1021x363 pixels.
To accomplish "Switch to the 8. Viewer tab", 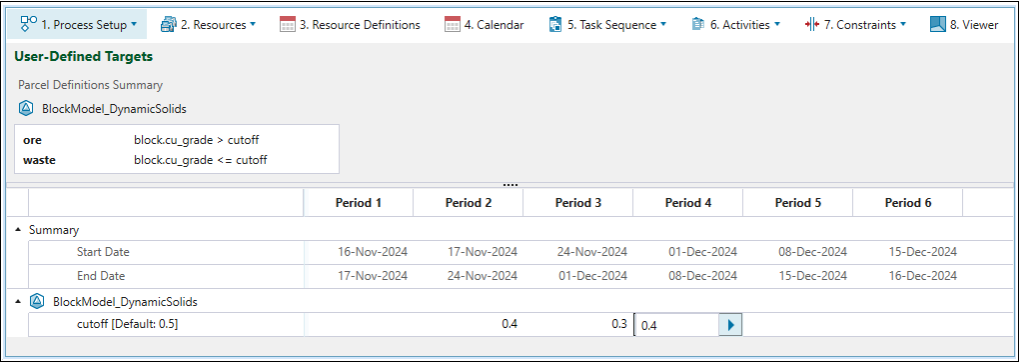I will coord(964,25).
